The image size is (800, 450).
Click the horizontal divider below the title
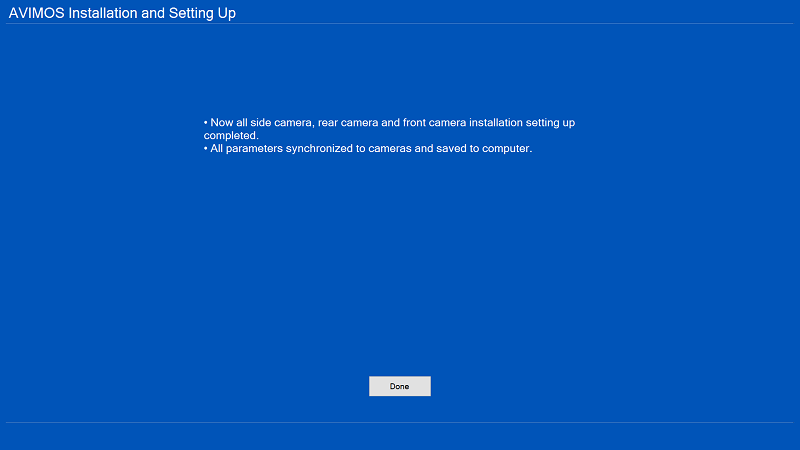400,24
